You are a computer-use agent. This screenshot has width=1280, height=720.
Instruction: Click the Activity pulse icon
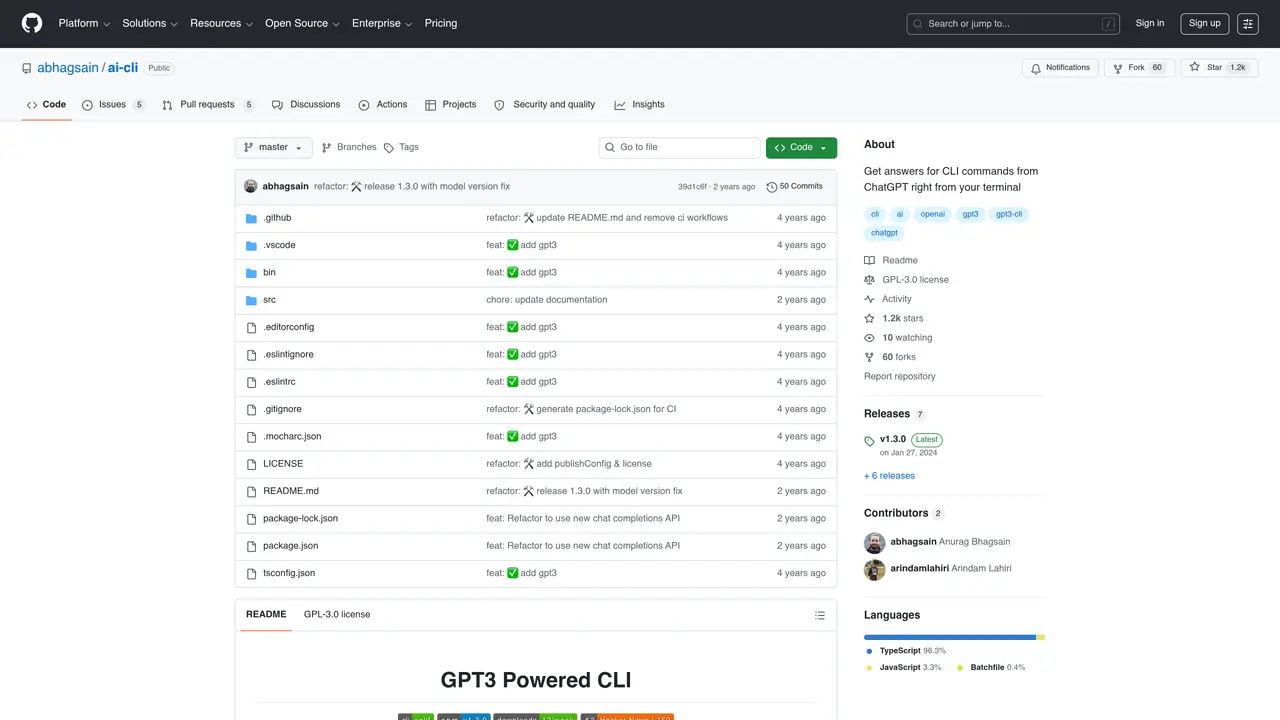pos(870,299)
